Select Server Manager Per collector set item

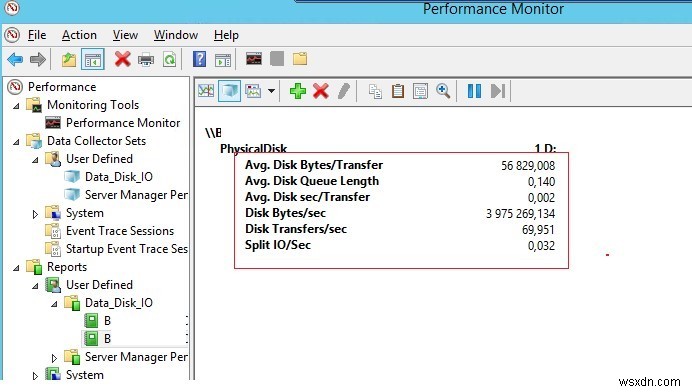[136, 195]
